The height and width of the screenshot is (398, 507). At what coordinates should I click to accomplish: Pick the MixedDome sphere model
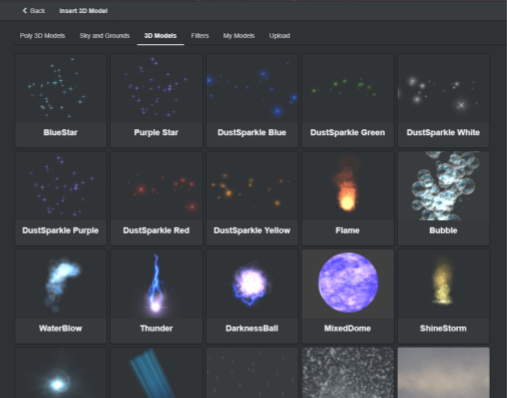point(348,296)
